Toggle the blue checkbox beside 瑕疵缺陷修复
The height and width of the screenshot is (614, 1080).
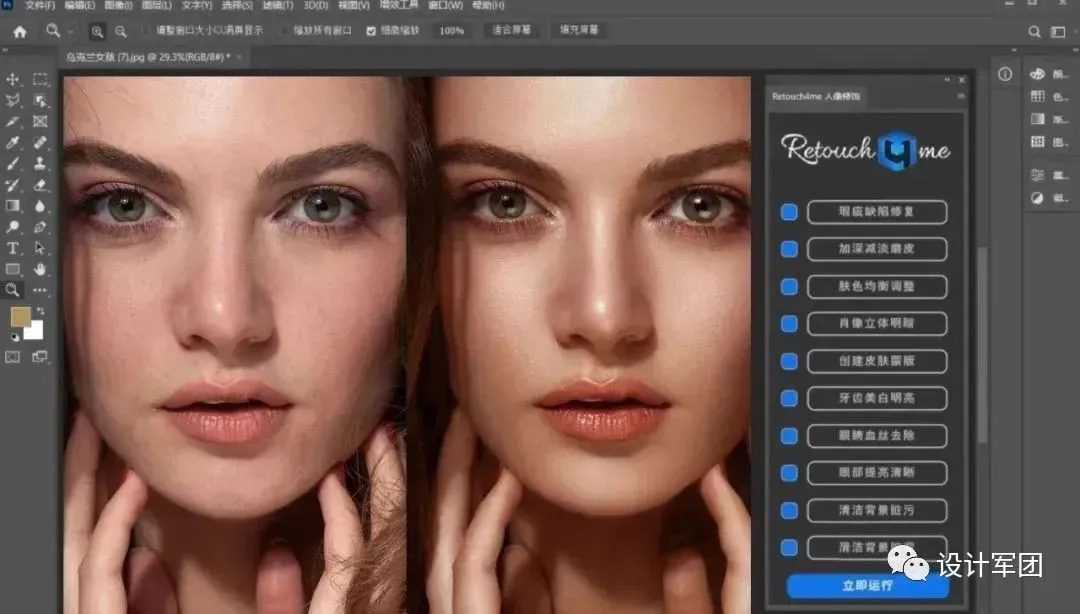[x=789, y=212]
